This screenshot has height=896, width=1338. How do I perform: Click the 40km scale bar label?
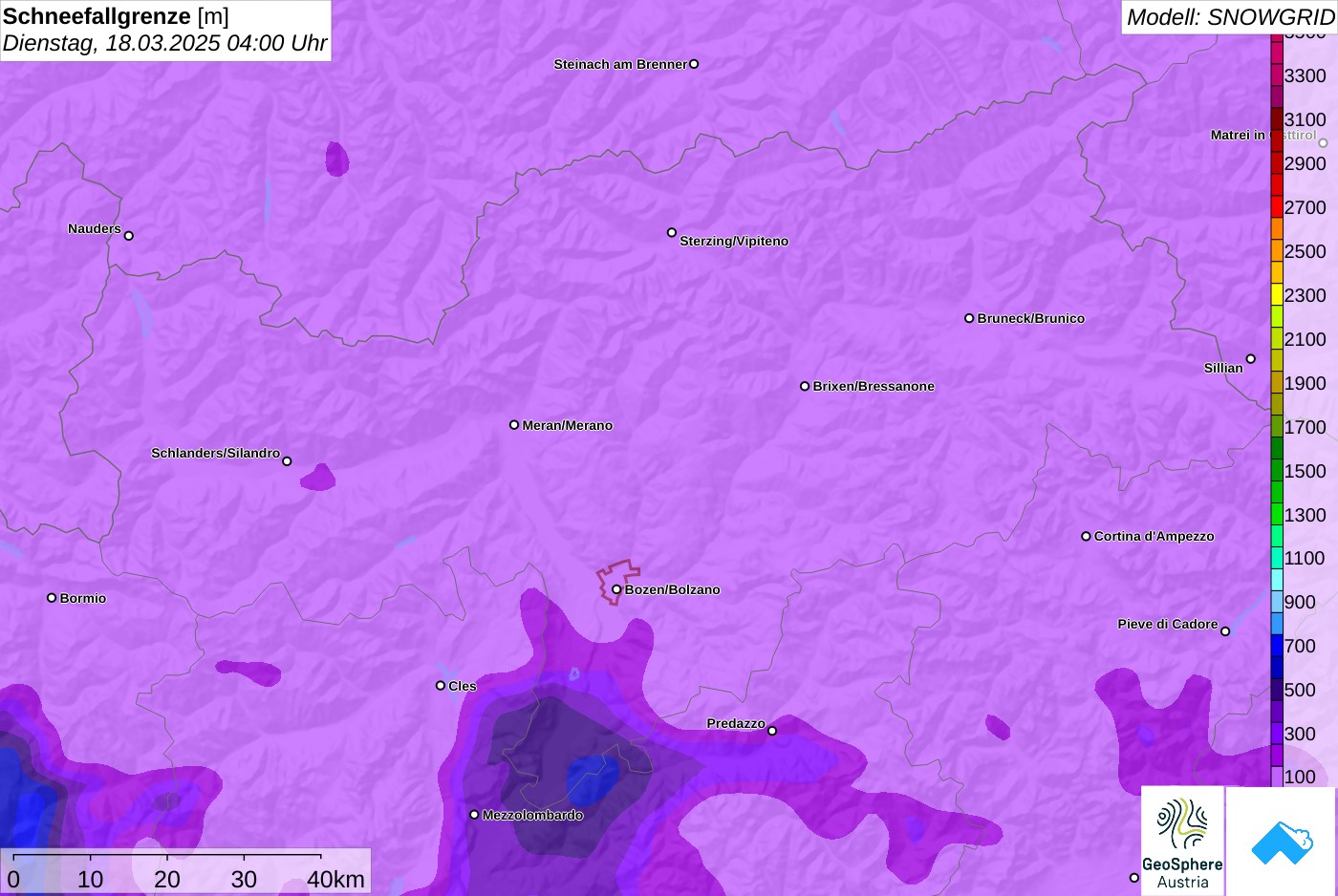click(335, 879)
